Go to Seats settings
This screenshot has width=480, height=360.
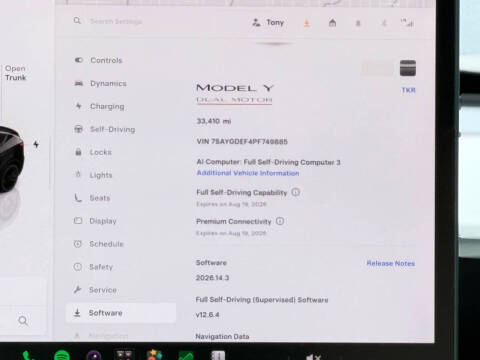coord(92,198)
